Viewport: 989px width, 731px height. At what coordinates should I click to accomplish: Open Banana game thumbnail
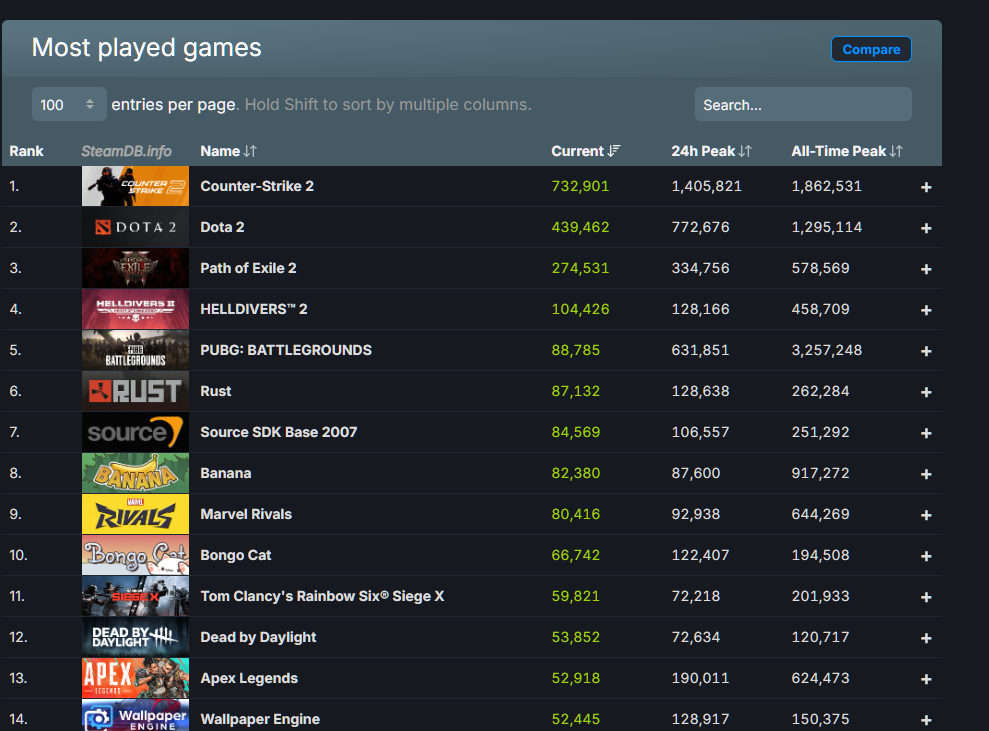click(x=135, y=473)
